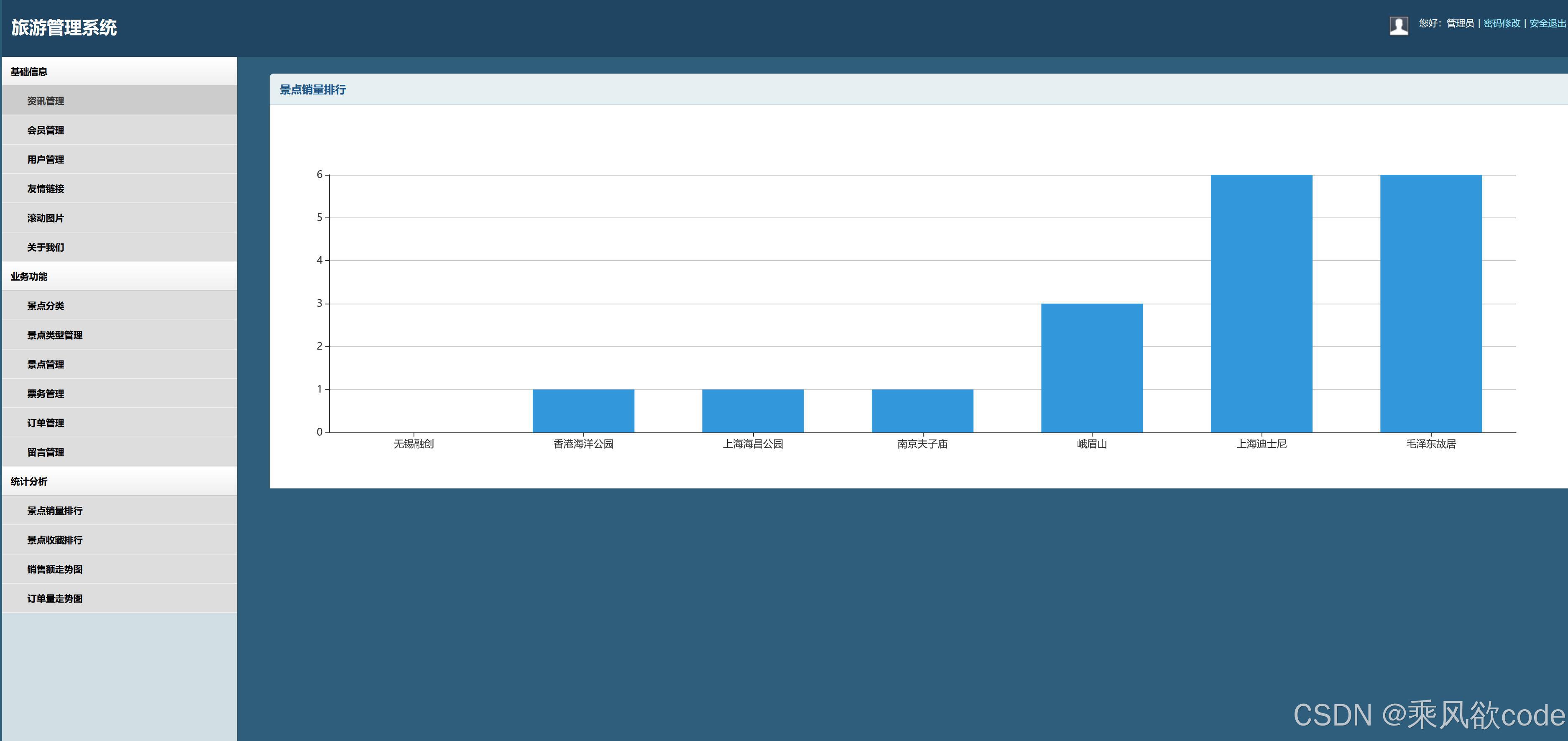Viewport: 1568px width, 741px height.
Task: Open 留言管理 menu item
Action: click(46, 452)
